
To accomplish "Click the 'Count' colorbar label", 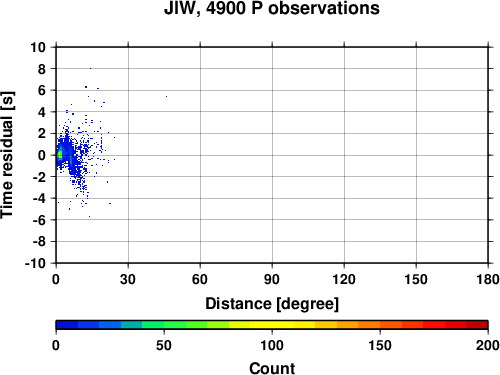I will pyautogui.click(x=272, y=368).
